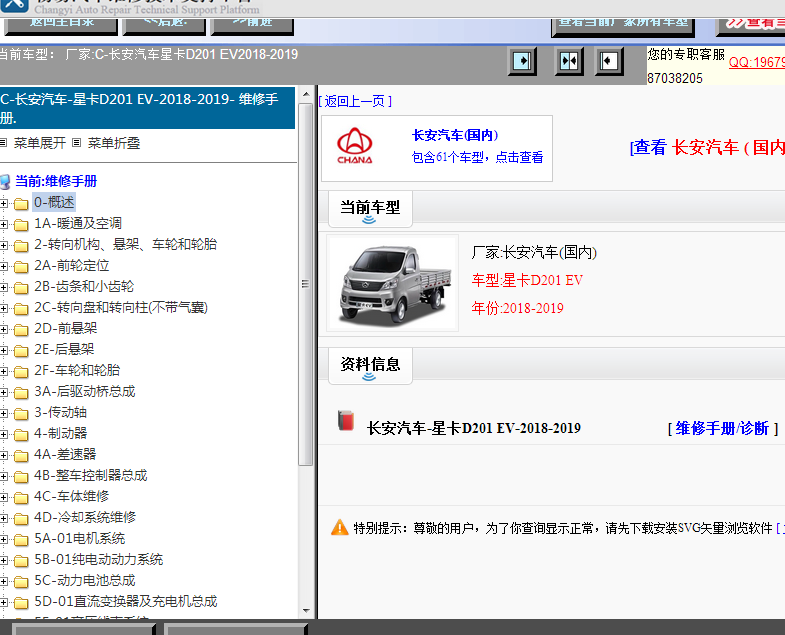Click the folder icon for 0-概述
This screenshot has width=785, height=635.
point(21,203)
